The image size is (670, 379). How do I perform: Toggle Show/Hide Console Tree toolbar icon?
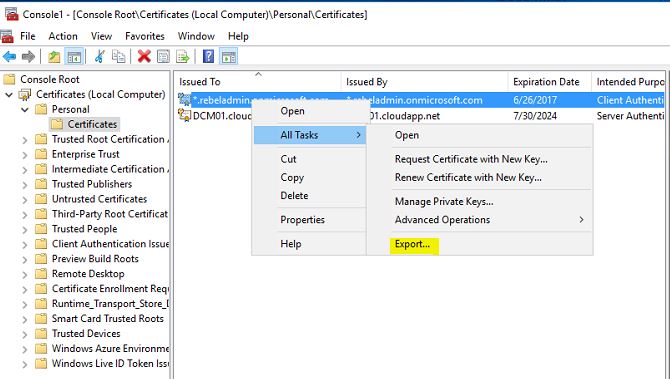pyautogui.click(x=73, y=56)
